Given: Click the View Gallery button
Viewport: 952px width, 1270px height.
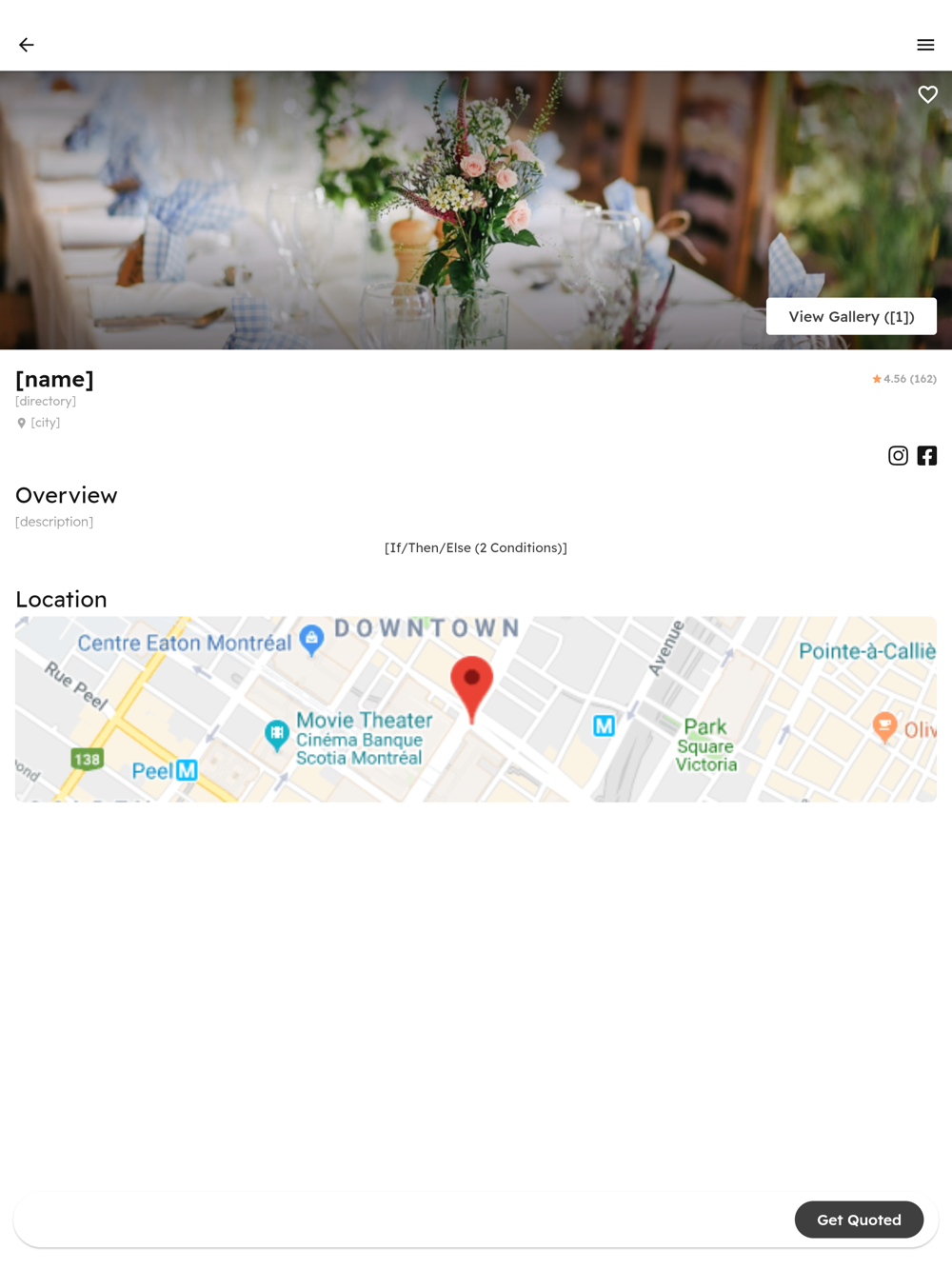Looking at the screenshot, I should (x=851, y=316).
